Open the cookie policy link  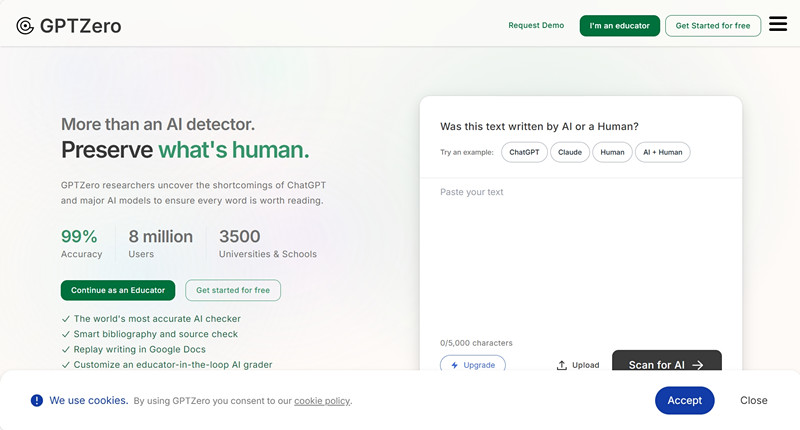[322, 401]
